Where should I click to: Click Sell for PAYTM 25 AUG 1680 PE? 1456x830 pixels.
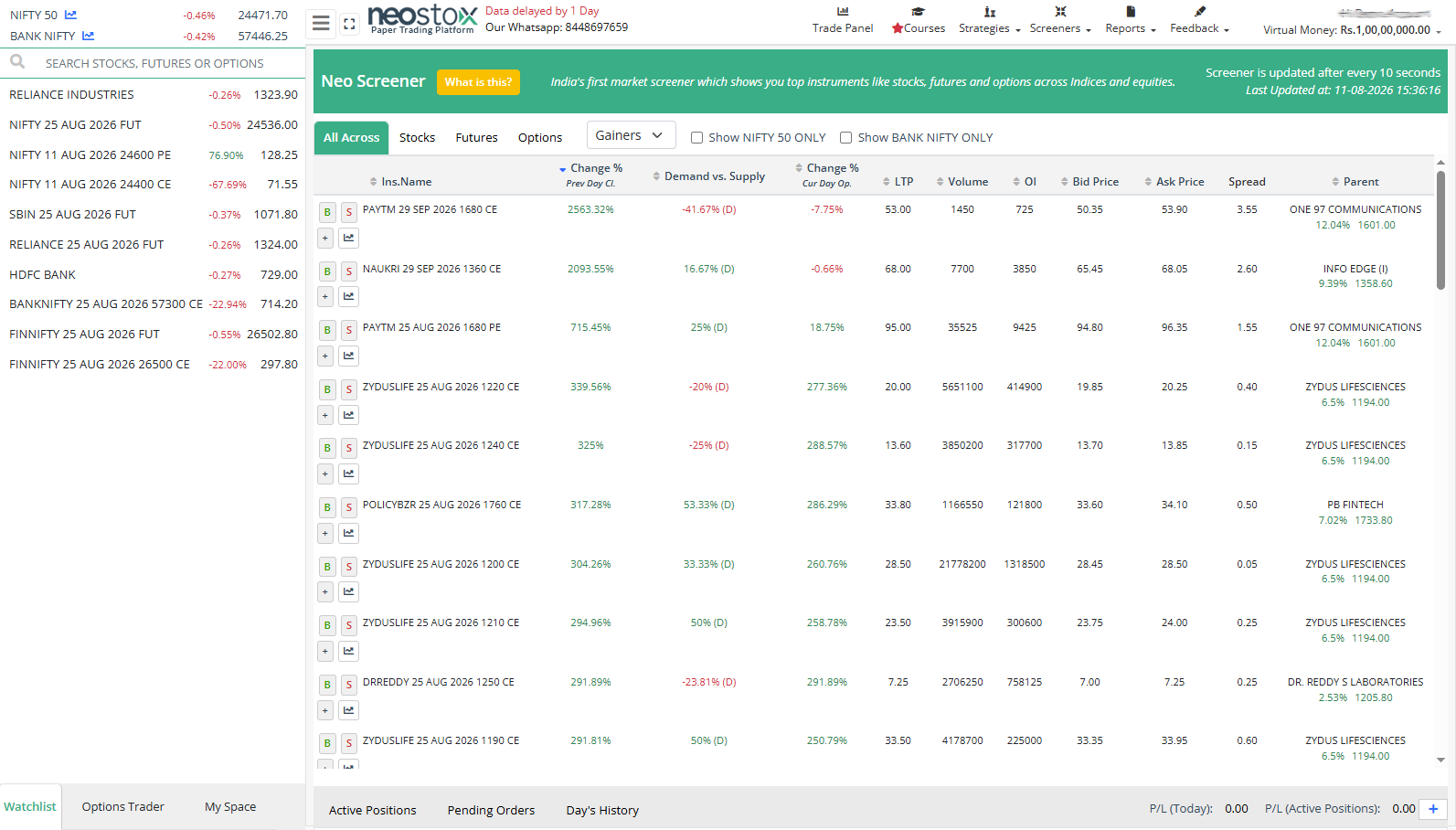[x=348, y=330]
